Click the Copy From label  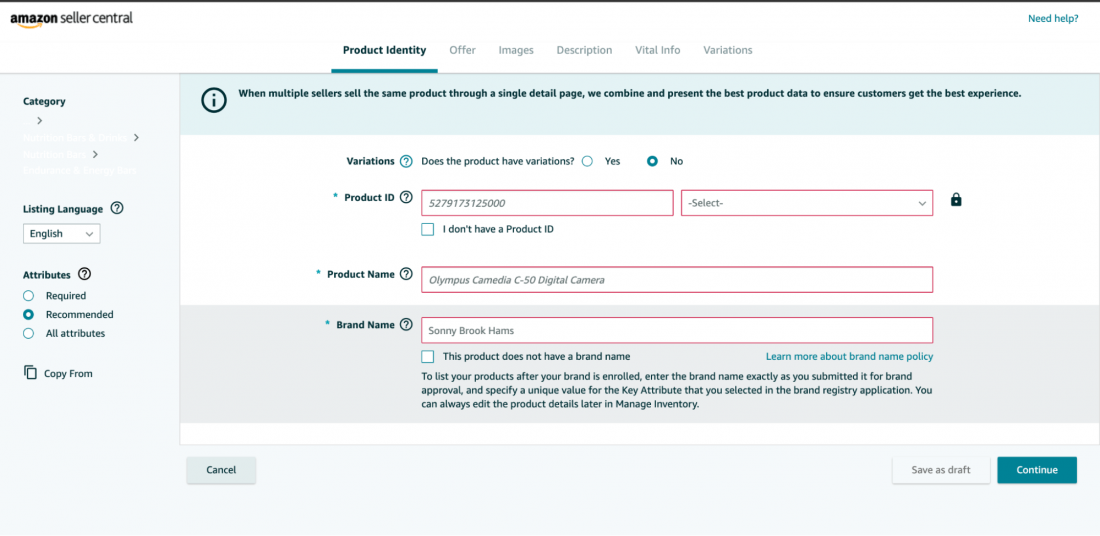(68, 373)
